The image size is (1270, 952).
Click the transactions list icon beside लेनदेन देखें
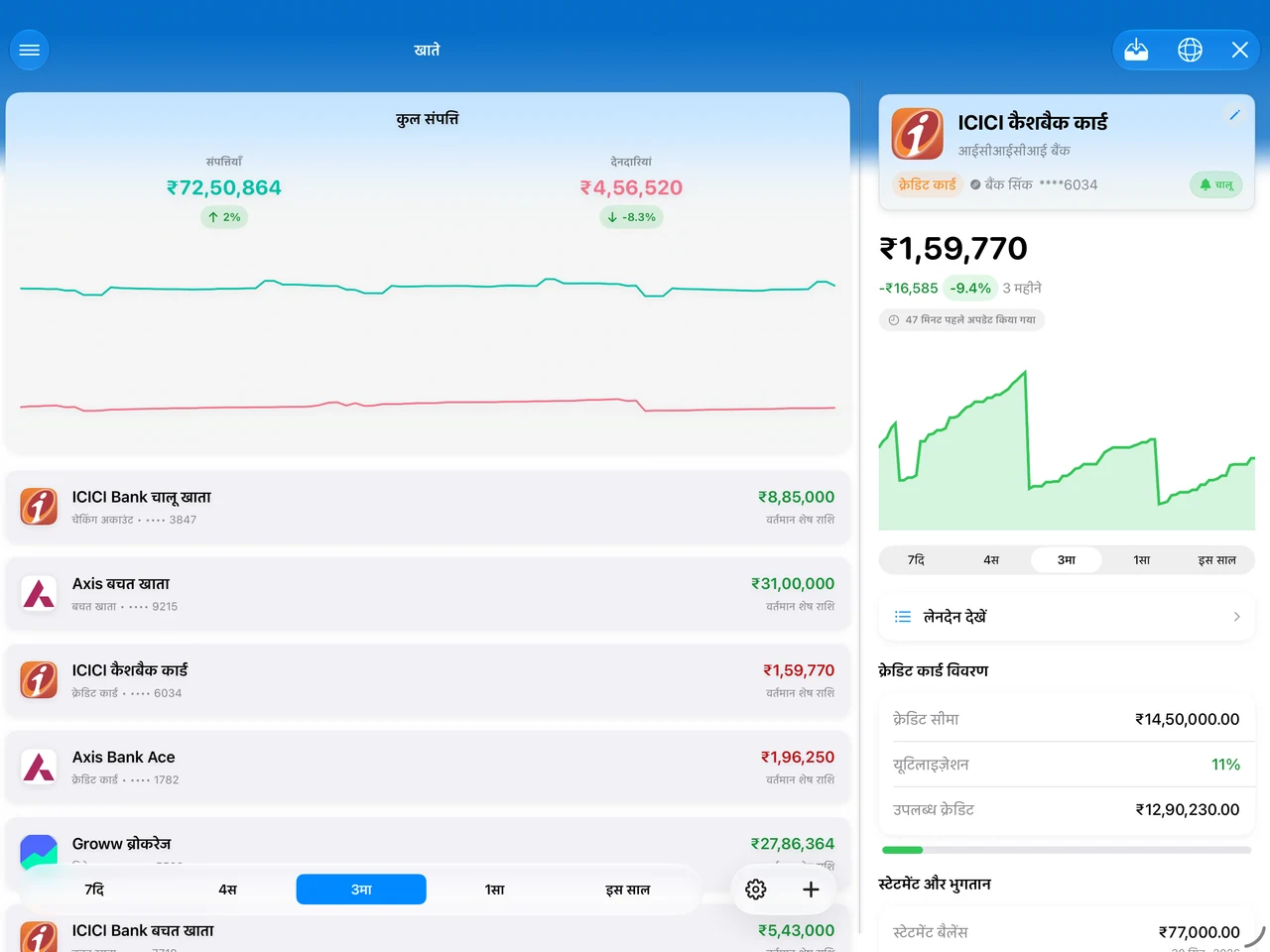point(903,617)
